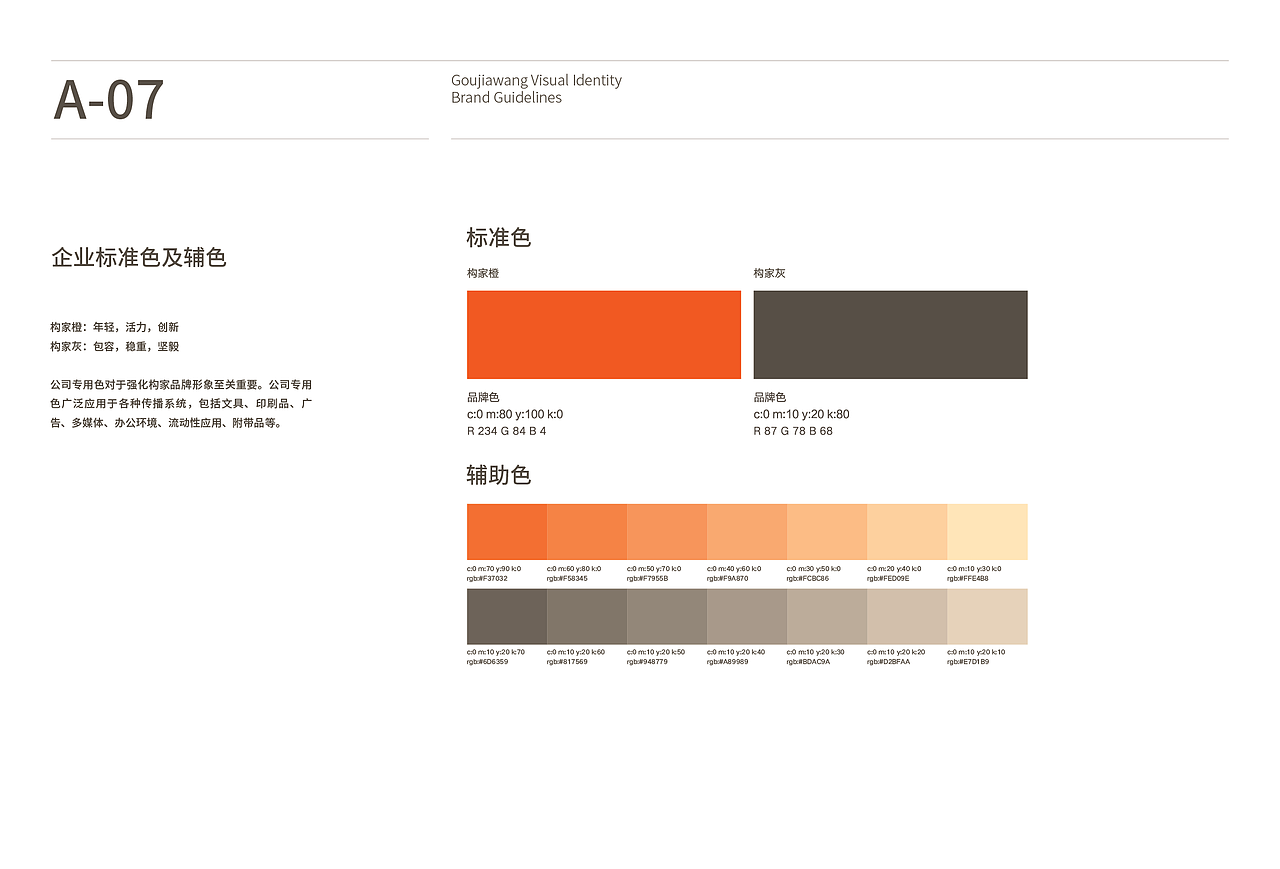Click the text 'c:0 m:10 y:20 k:10'
The image size is (1280, 869).
(x=976, y=652)
